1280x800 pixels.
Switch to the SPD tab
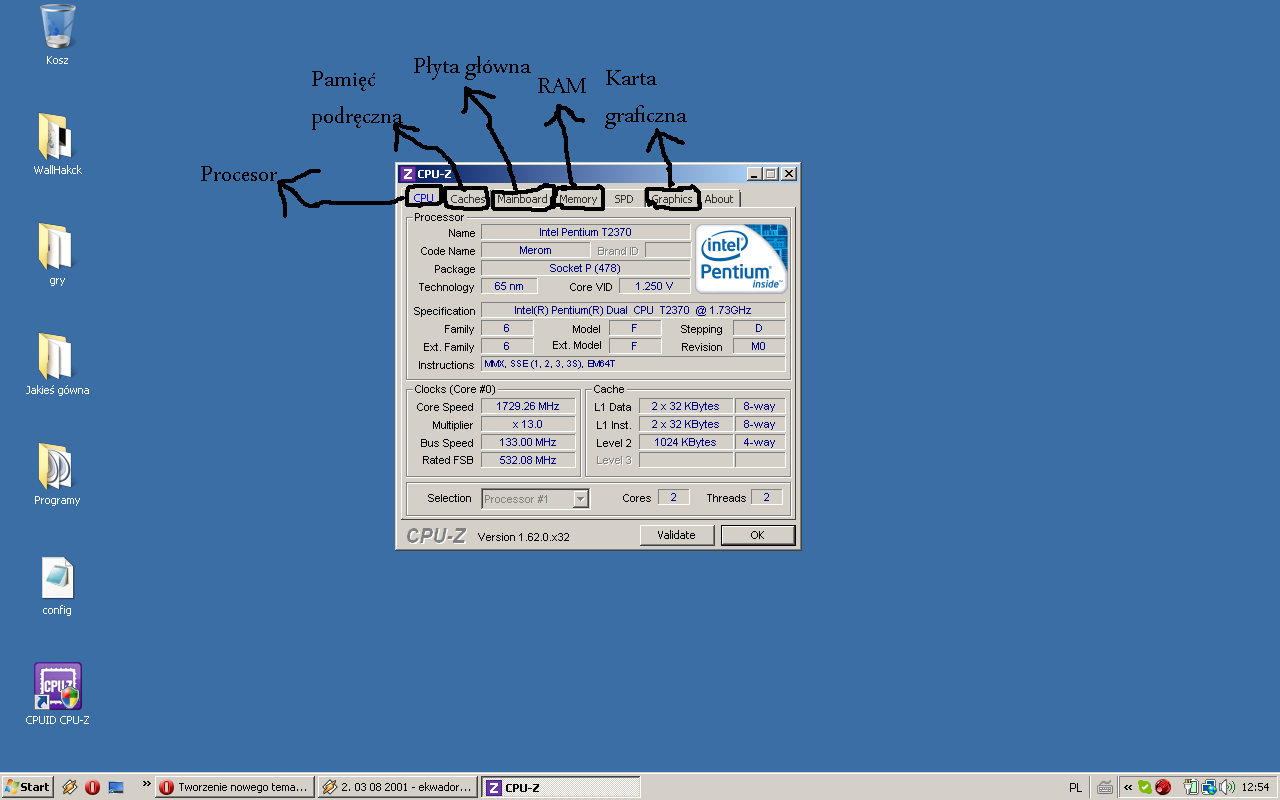click(x=624, y=199)
